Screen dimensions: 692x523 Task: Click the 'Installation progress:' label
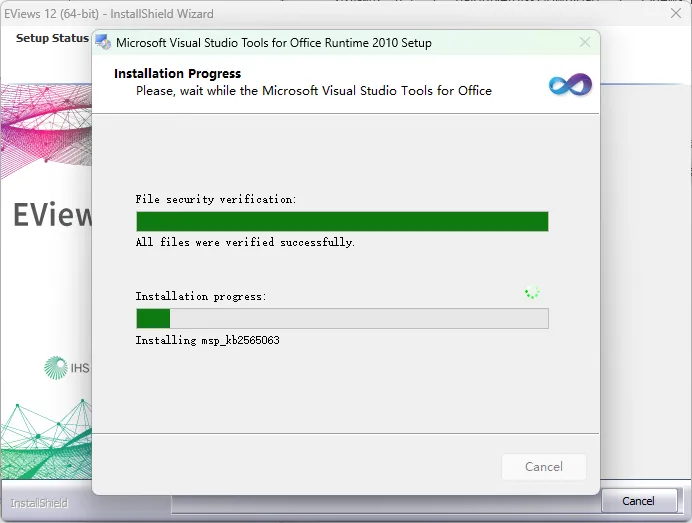pos(201,296)
